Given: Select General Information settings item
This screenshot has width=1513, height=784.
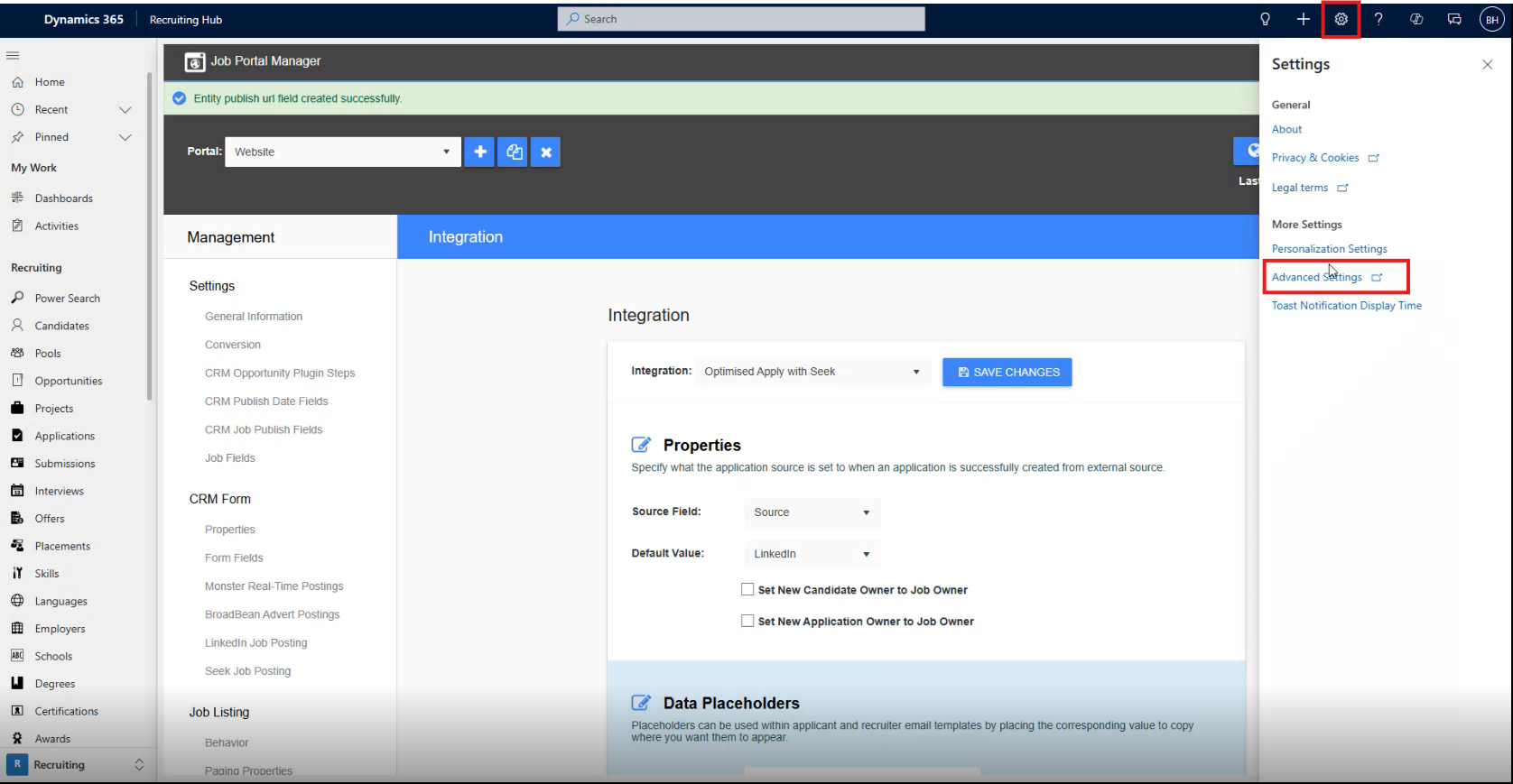Looking at the screenshot, I should coord(254,317).
